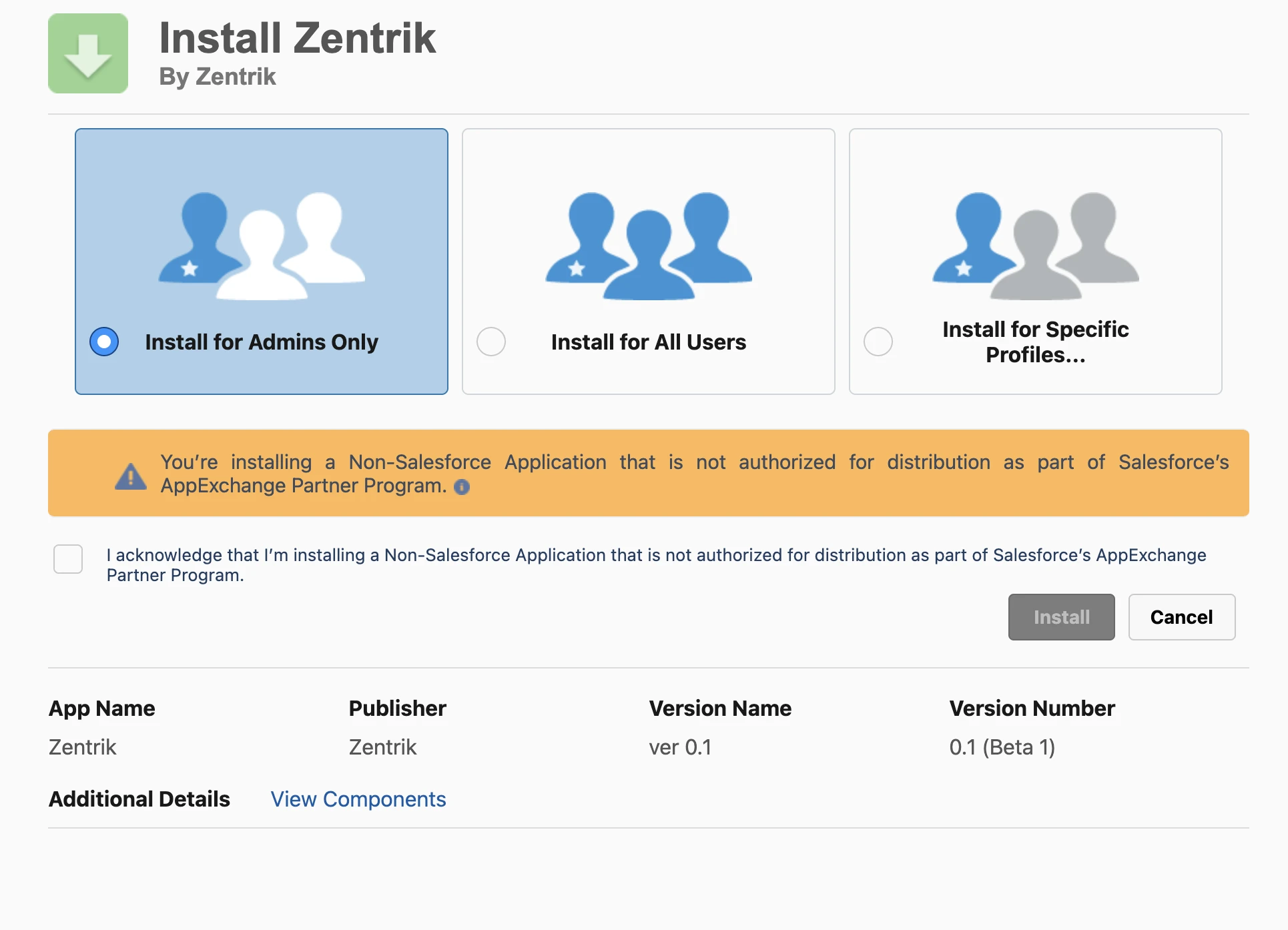Click the green download package icon

pyautogui.click(x=88, y=53)
